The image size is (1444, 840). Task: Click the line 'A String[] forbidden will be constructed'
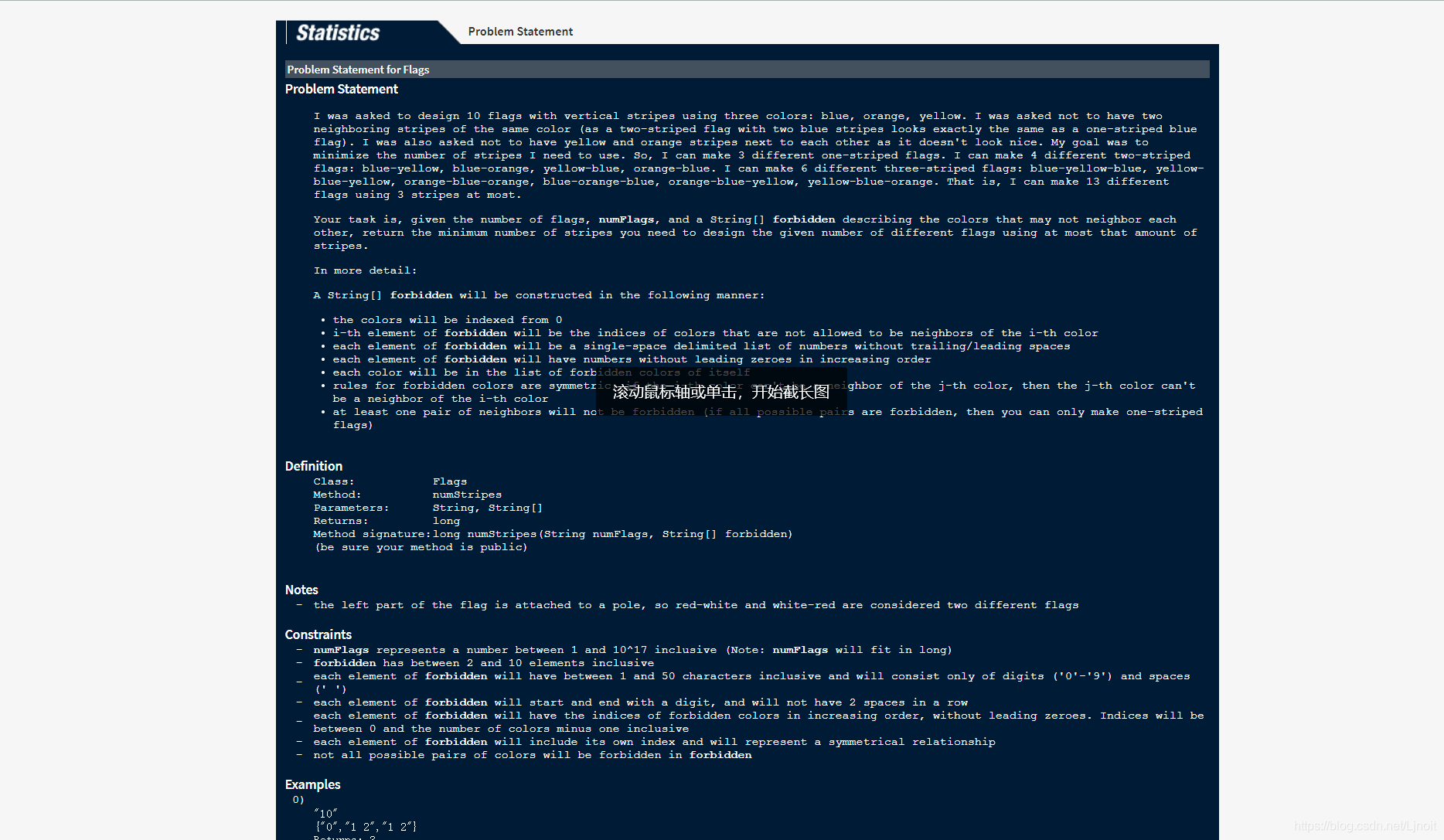539,295
